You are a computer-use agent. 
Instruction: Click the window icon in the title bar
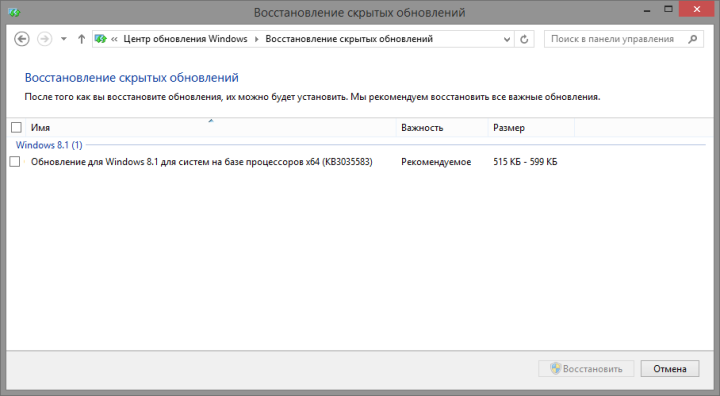click(14, 12)
